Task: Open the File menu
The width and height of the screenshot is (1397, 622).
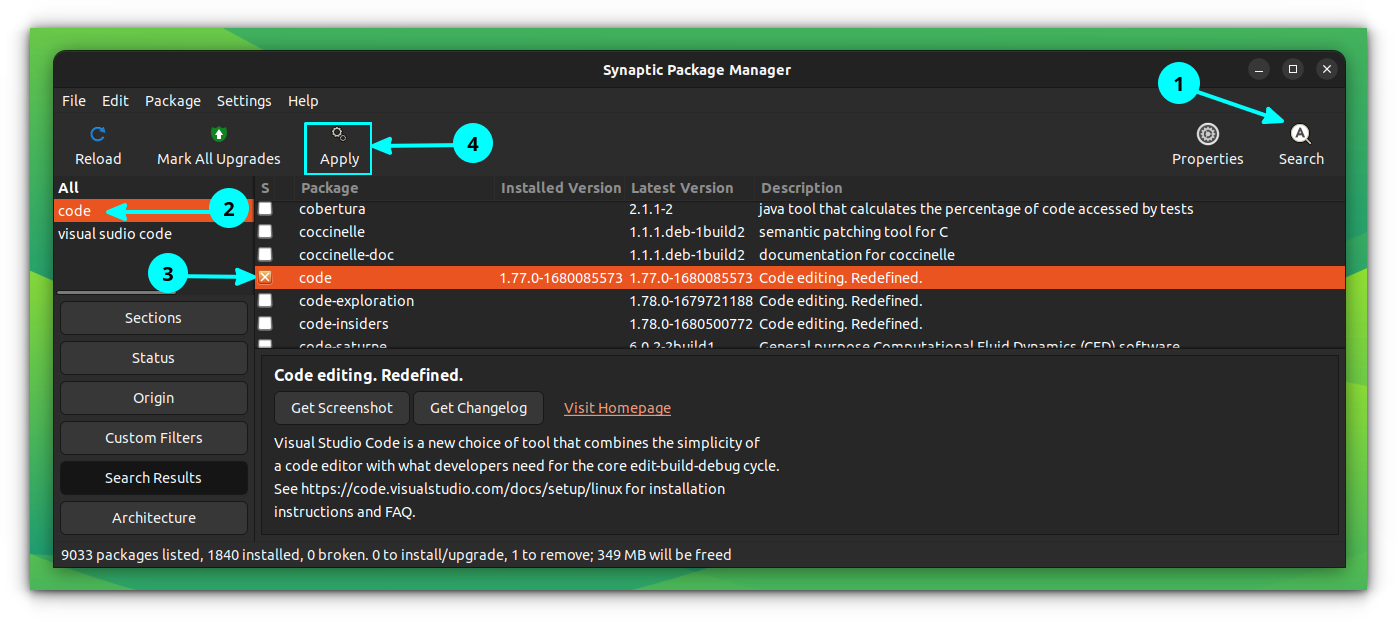Action: (x=74, y=101)
